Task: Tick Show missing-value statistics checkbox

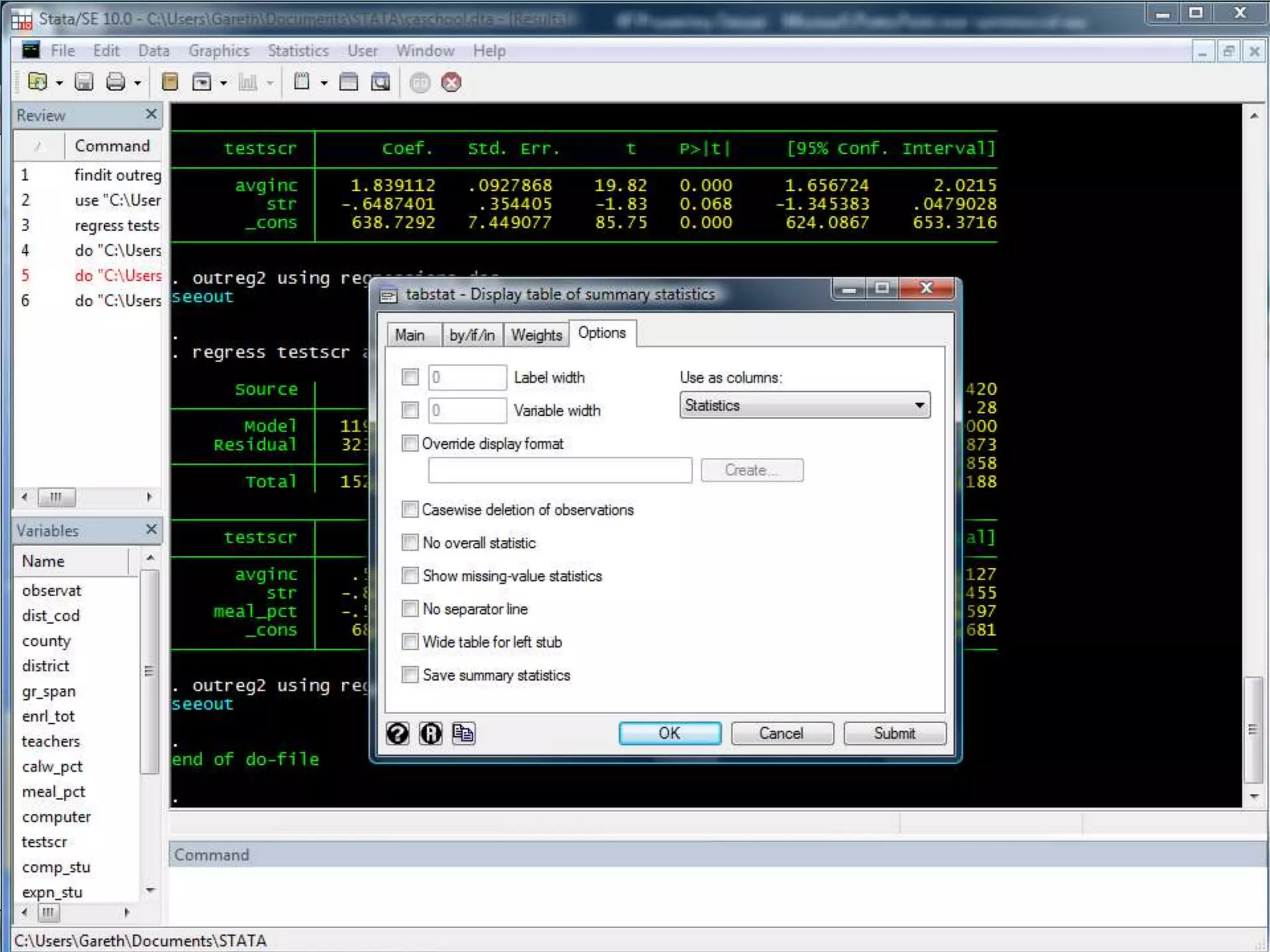Action: coord(410,576)
